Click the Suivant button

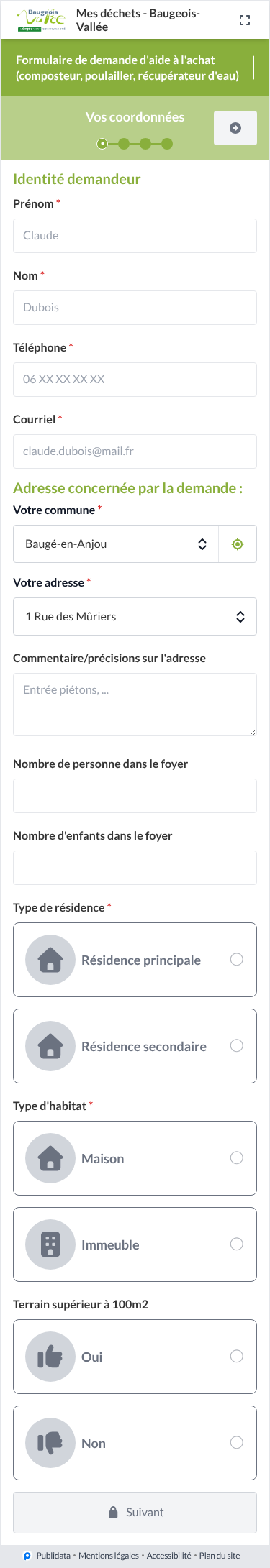[x=135, y=1513]
